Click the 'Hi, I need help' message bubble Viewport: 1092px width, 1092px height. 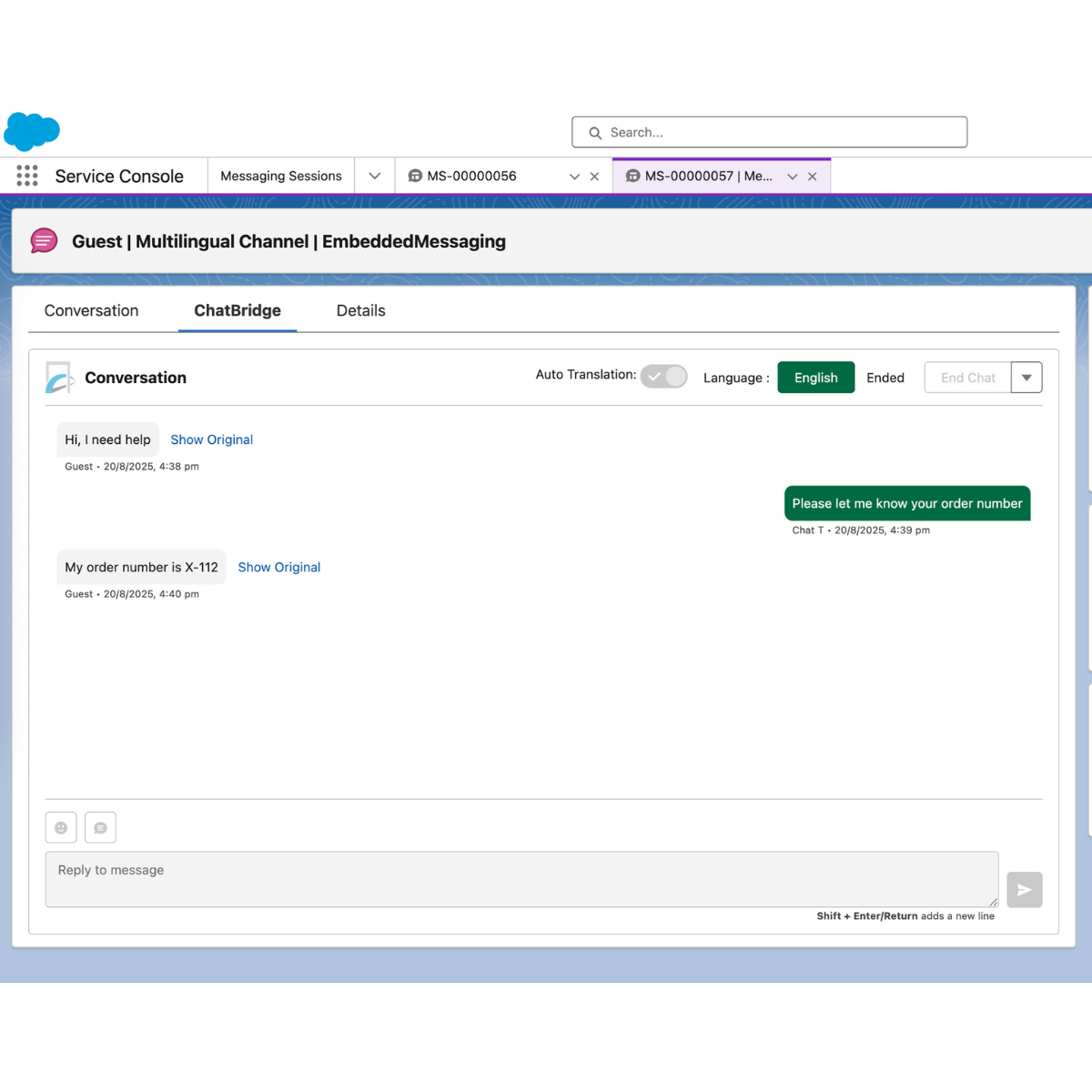(x=107, y=440)
